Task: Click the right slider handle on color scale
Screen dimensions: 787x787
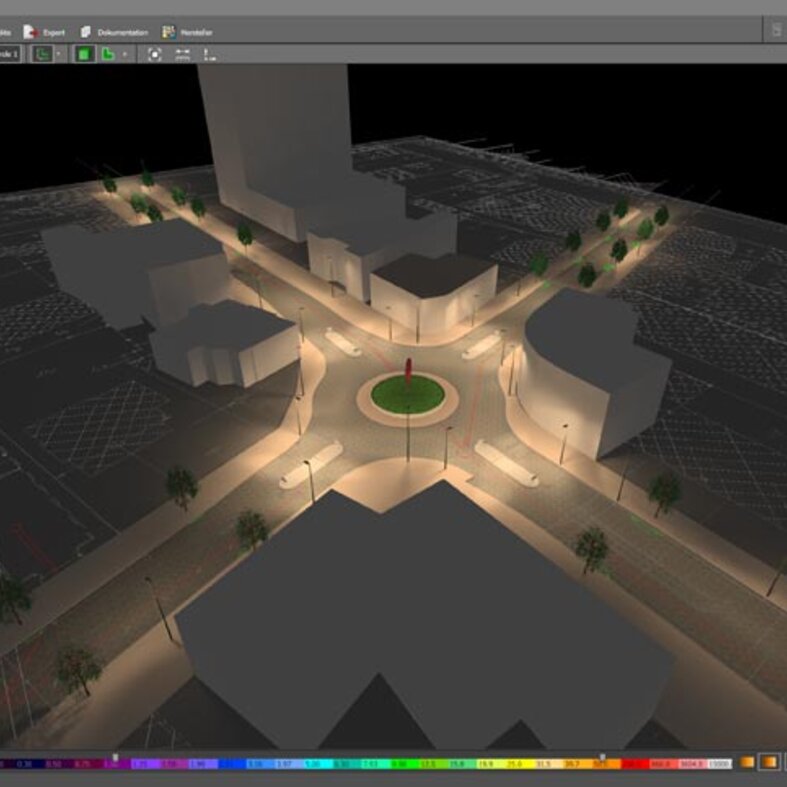Action: pyautogui.click(x=601, y=757)
